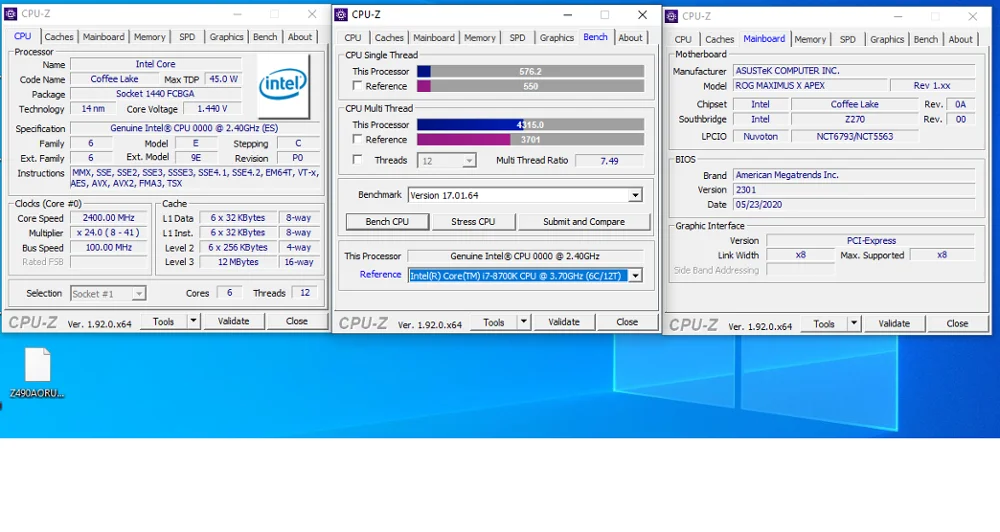1000x532 pixels.
Task: Click Close button in middle Bench window
Action: (627, 322)
